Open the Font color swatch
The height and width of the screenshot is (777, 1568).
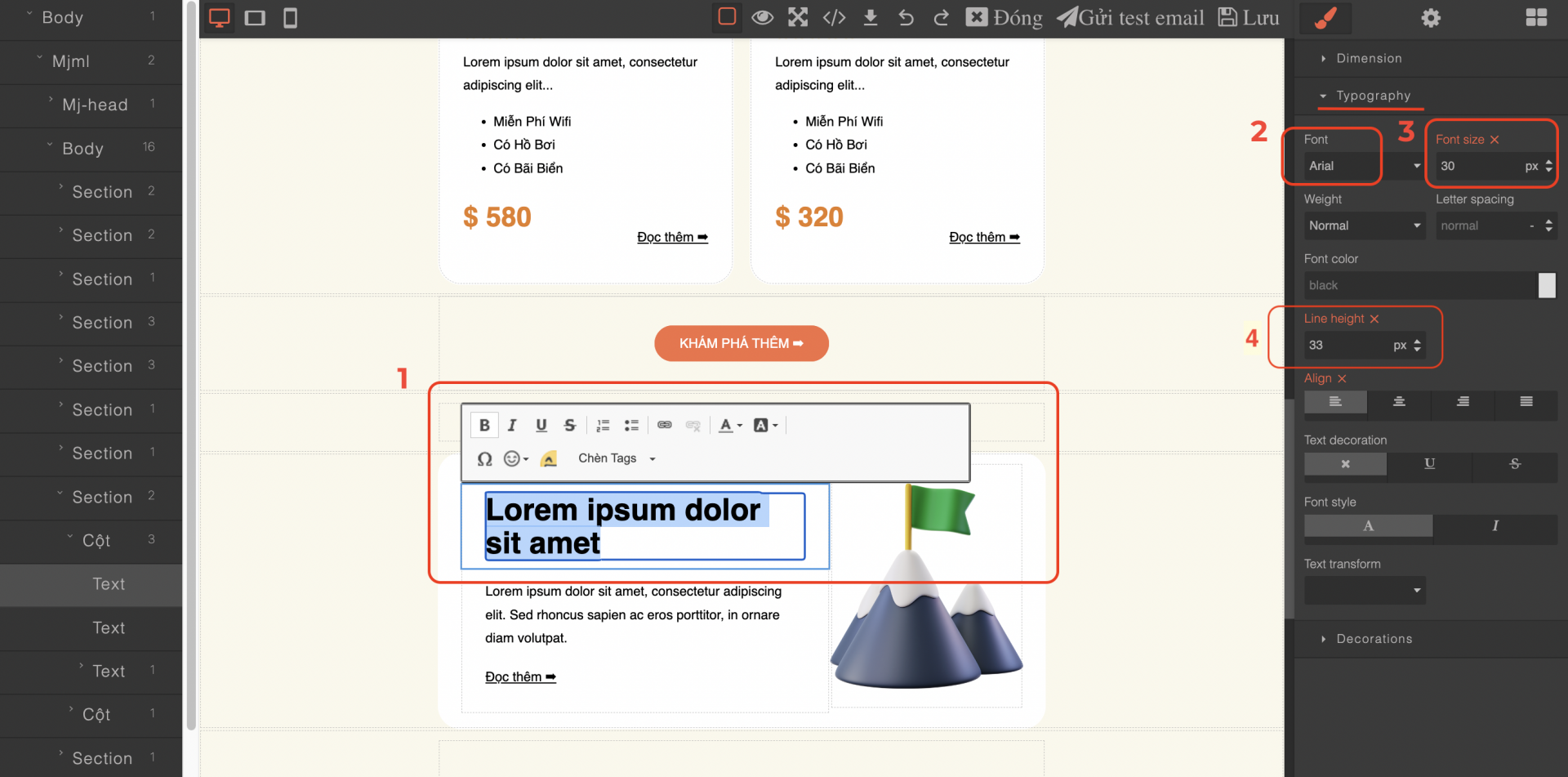[x=1546, y=285]
